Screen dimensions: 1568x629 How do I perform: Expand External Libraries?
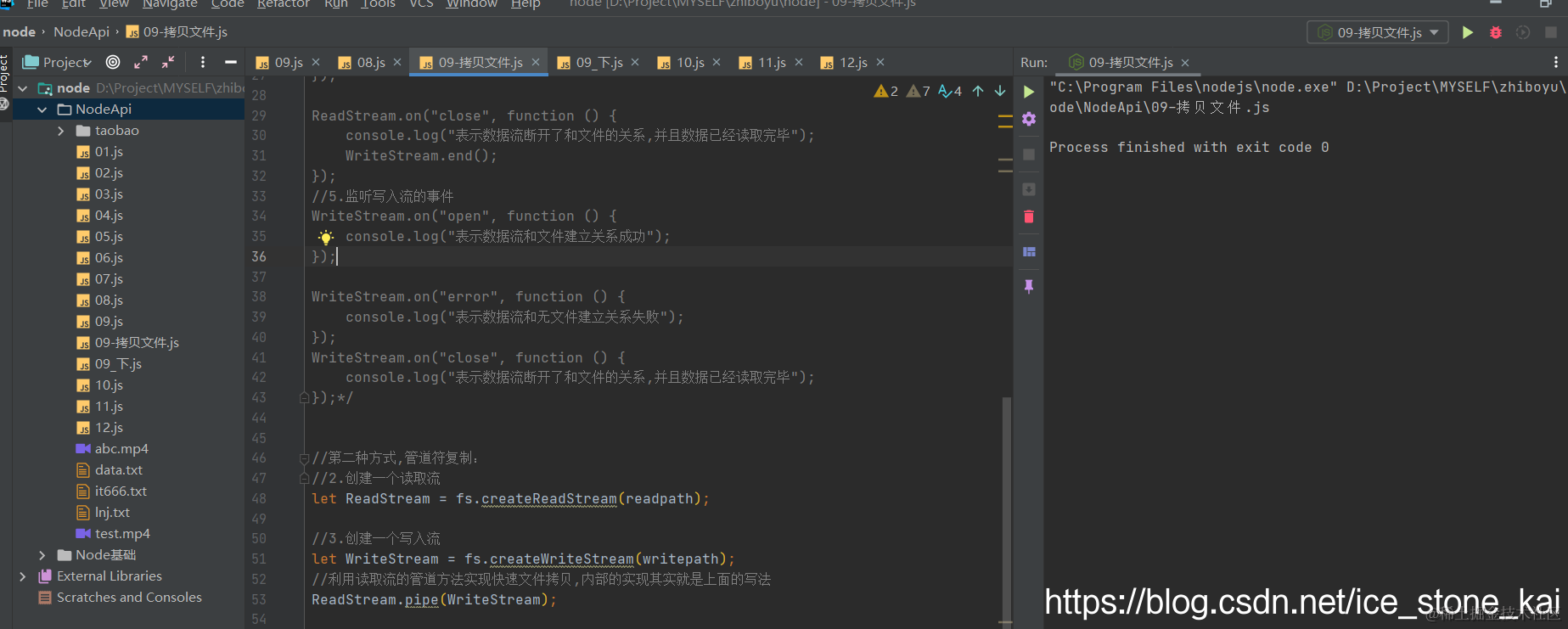[23, 576]
